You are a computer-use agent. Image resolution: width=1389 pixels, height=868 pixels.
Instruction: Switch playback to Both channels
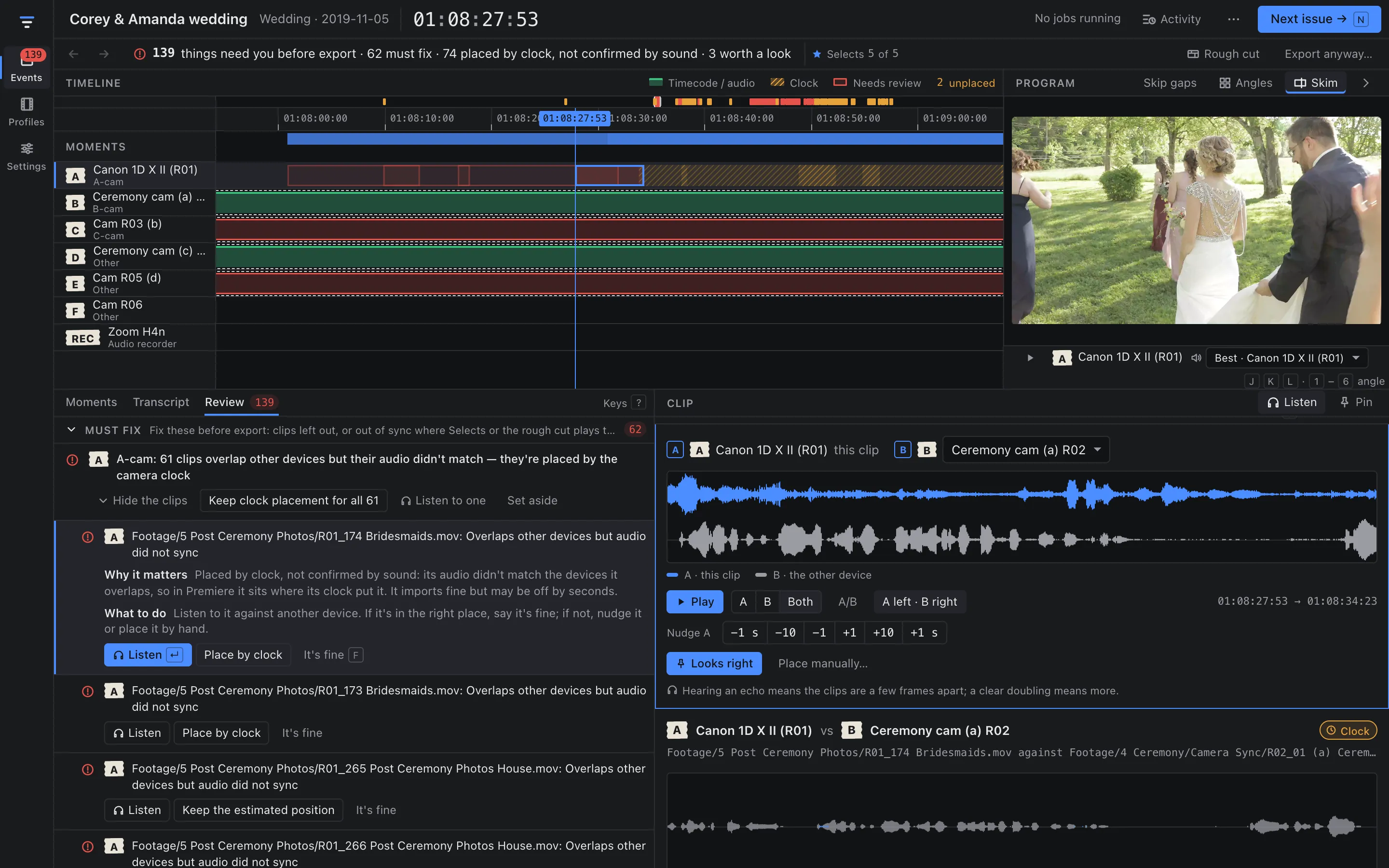pyautogui.click(x=800, y=602)
